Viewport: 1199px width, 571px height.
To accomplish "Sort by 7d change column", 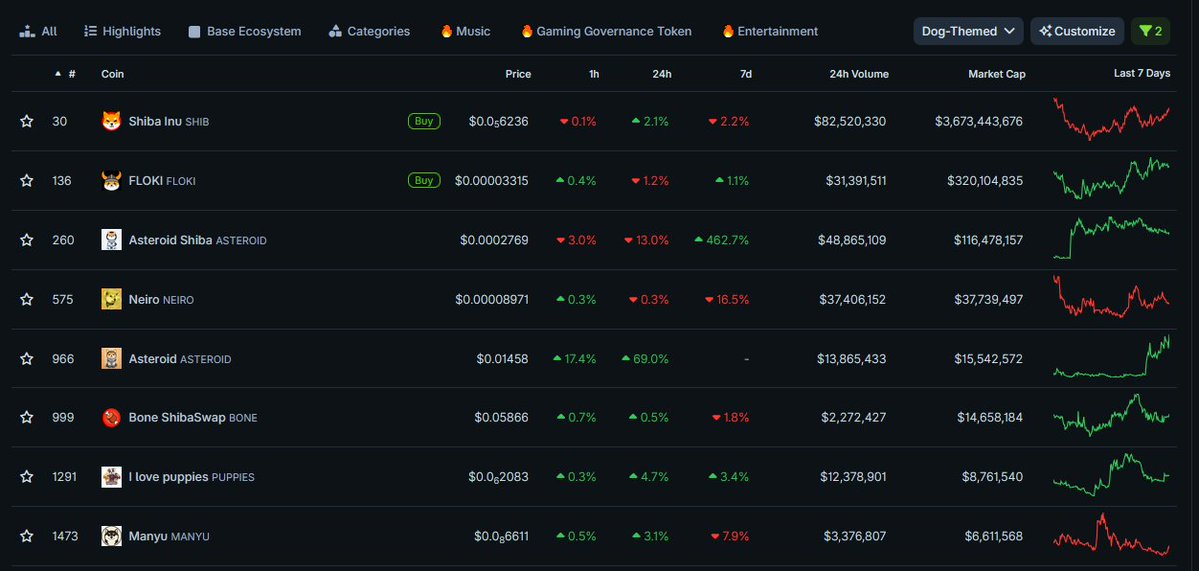I will point(746,74).
